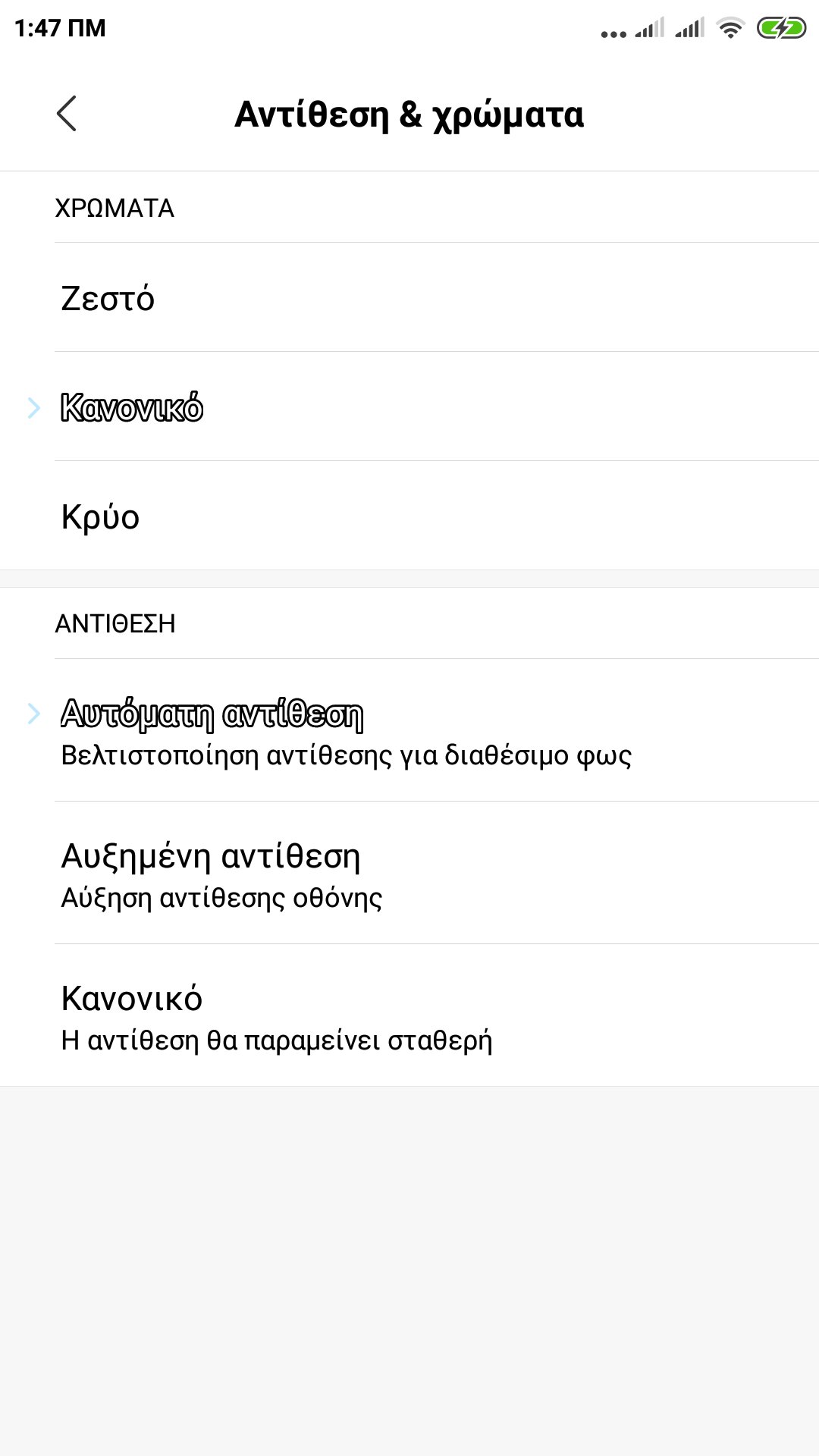Select the Ζεστό color option
This screenshot has height=1456, width=819.
108,298
